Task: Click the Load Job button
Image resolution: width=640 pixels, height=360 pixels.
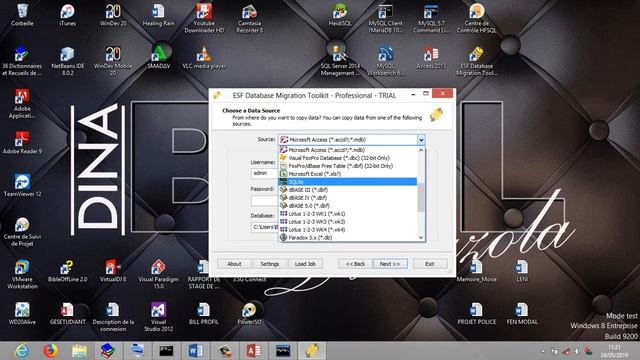Action: (x=305, y=264)
